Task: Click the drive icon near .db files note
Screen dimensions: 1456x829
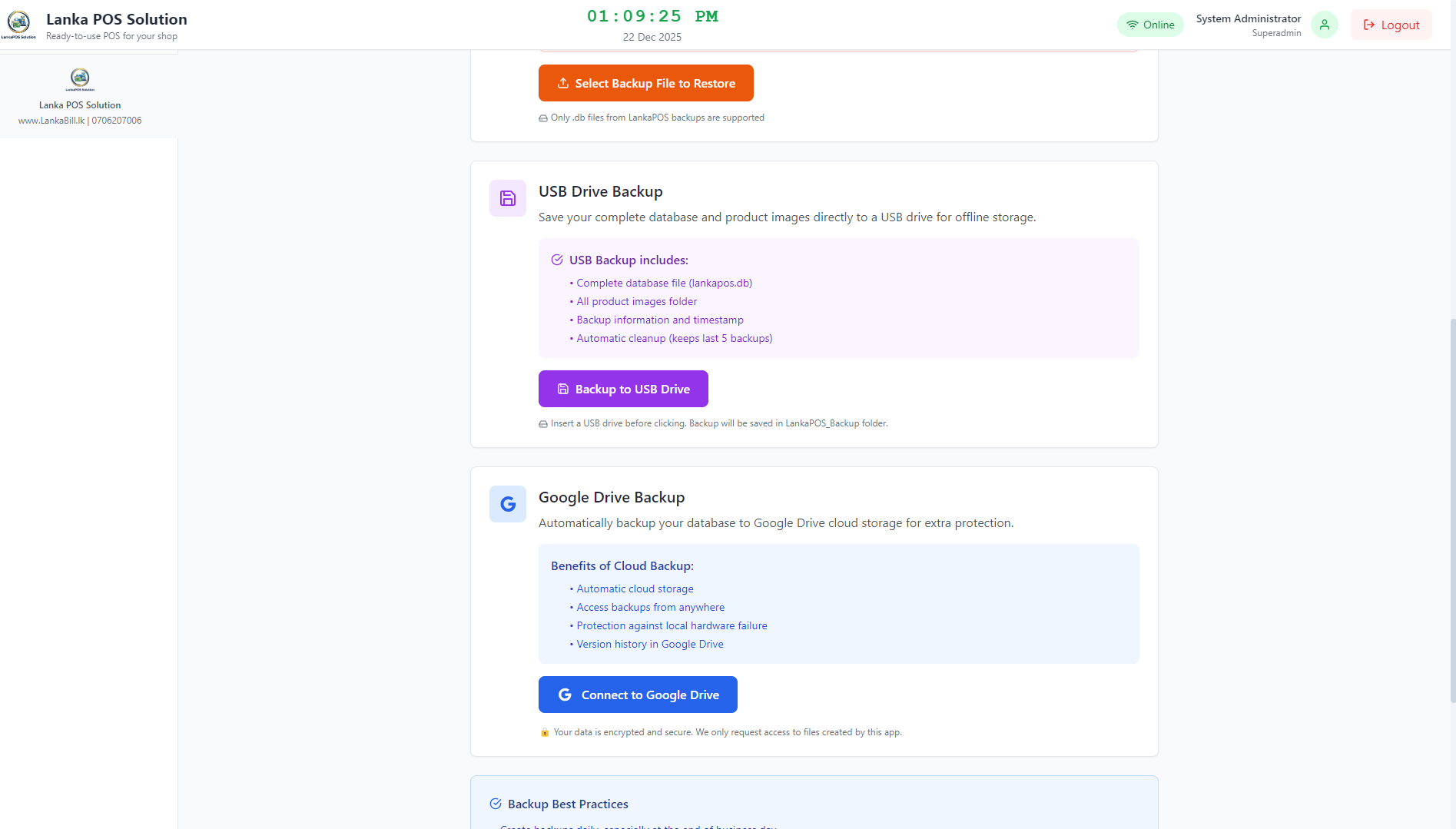Action: click(543, 118)
